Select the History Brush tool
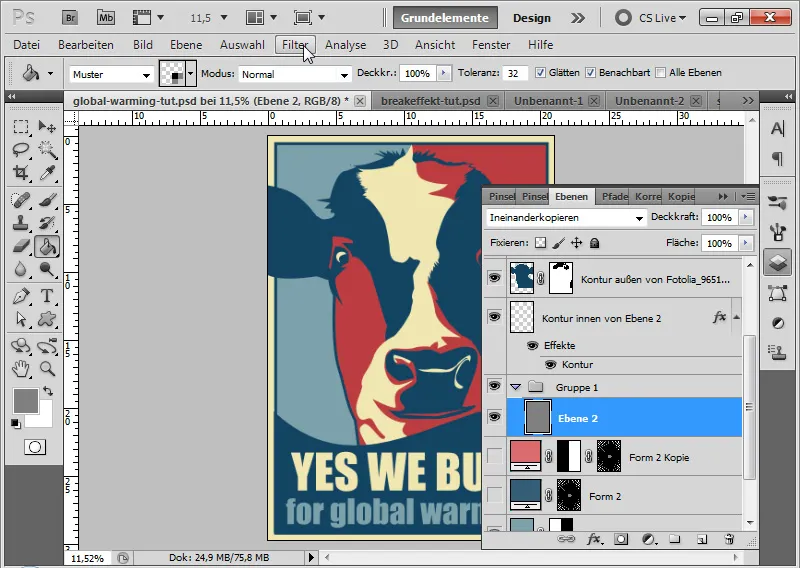The height and width of the screenshot is (568, 800). pyautogui.click(x=47, y=223)
